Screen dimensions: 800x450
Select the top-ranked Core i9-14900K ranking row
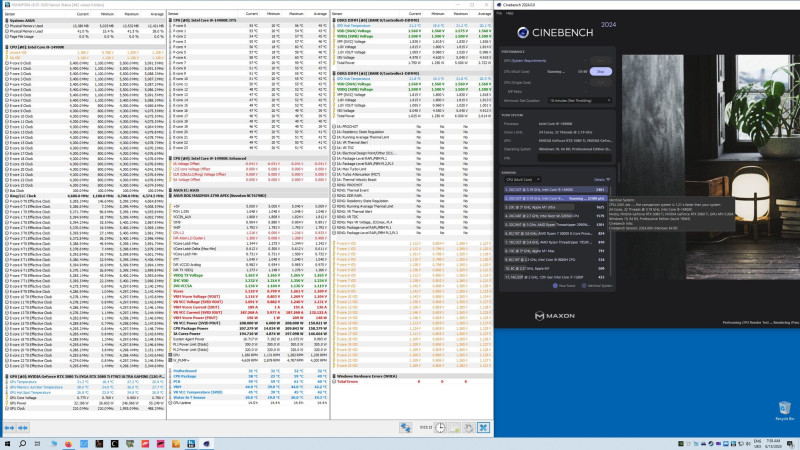pos(555,189)
